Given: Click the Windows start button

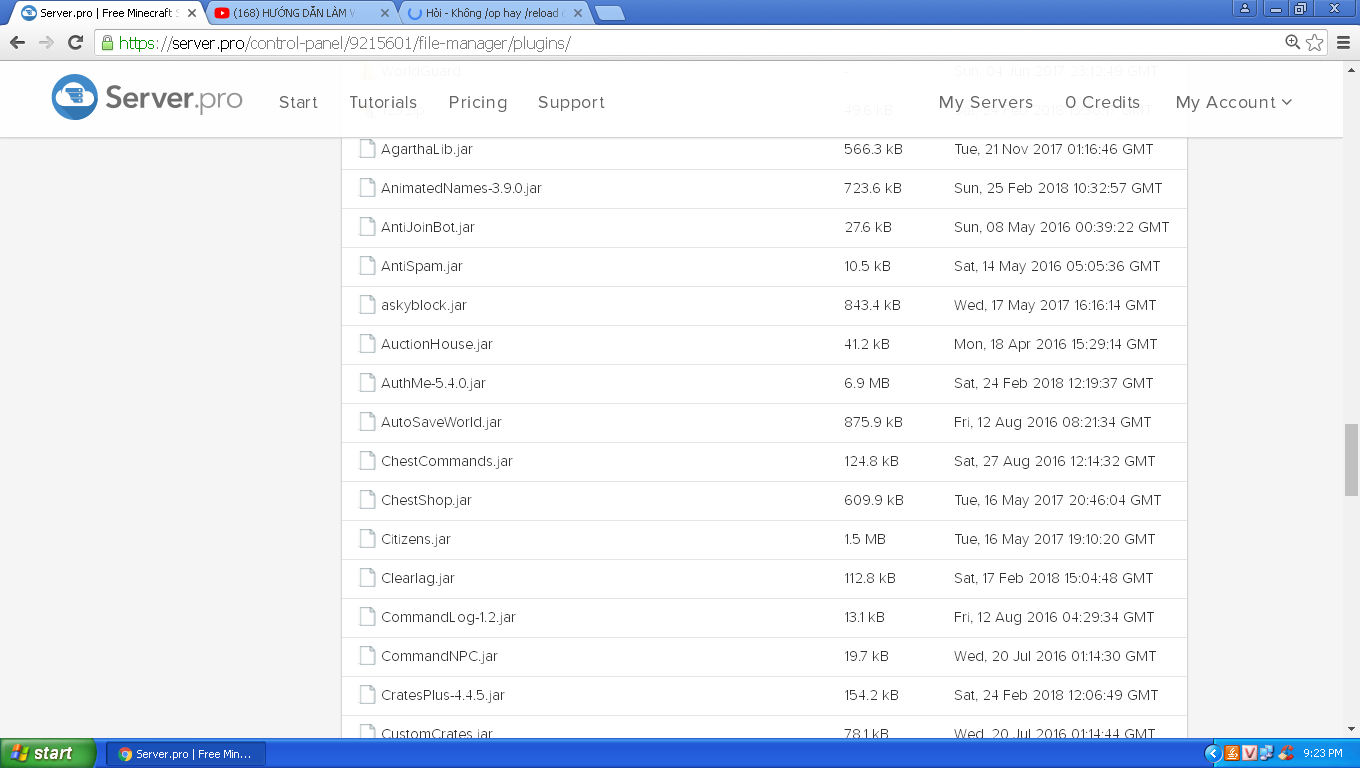Looking at the screenshot, I should pyautogui.click(x=48, y=753).
